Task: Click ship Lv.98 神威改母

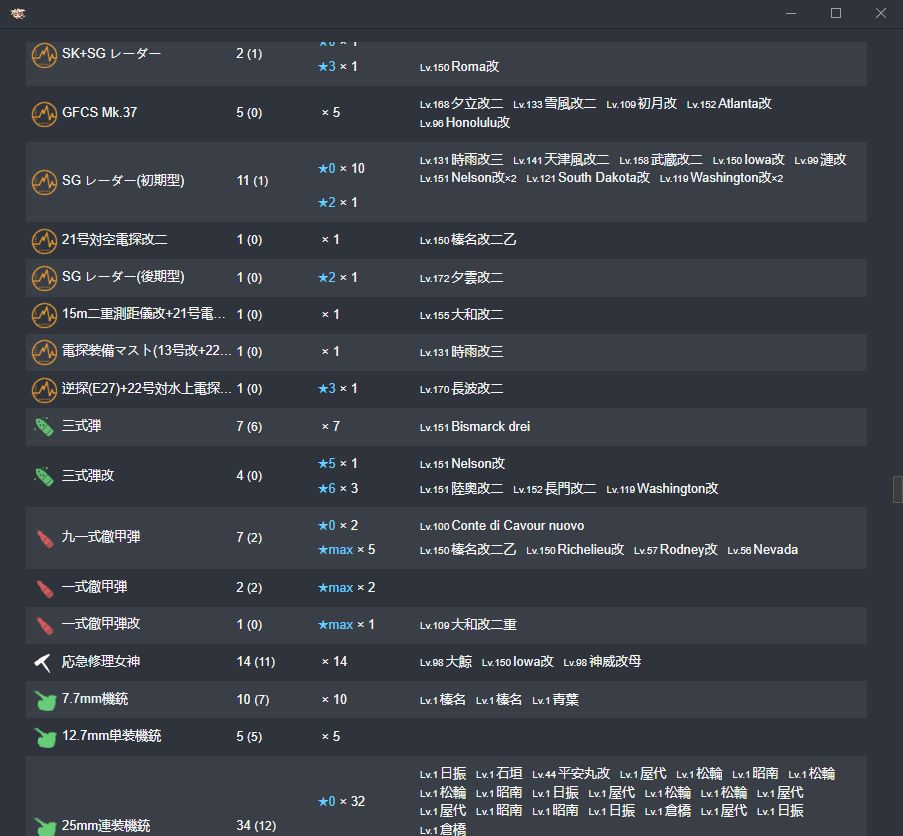Action: (602, 662)
